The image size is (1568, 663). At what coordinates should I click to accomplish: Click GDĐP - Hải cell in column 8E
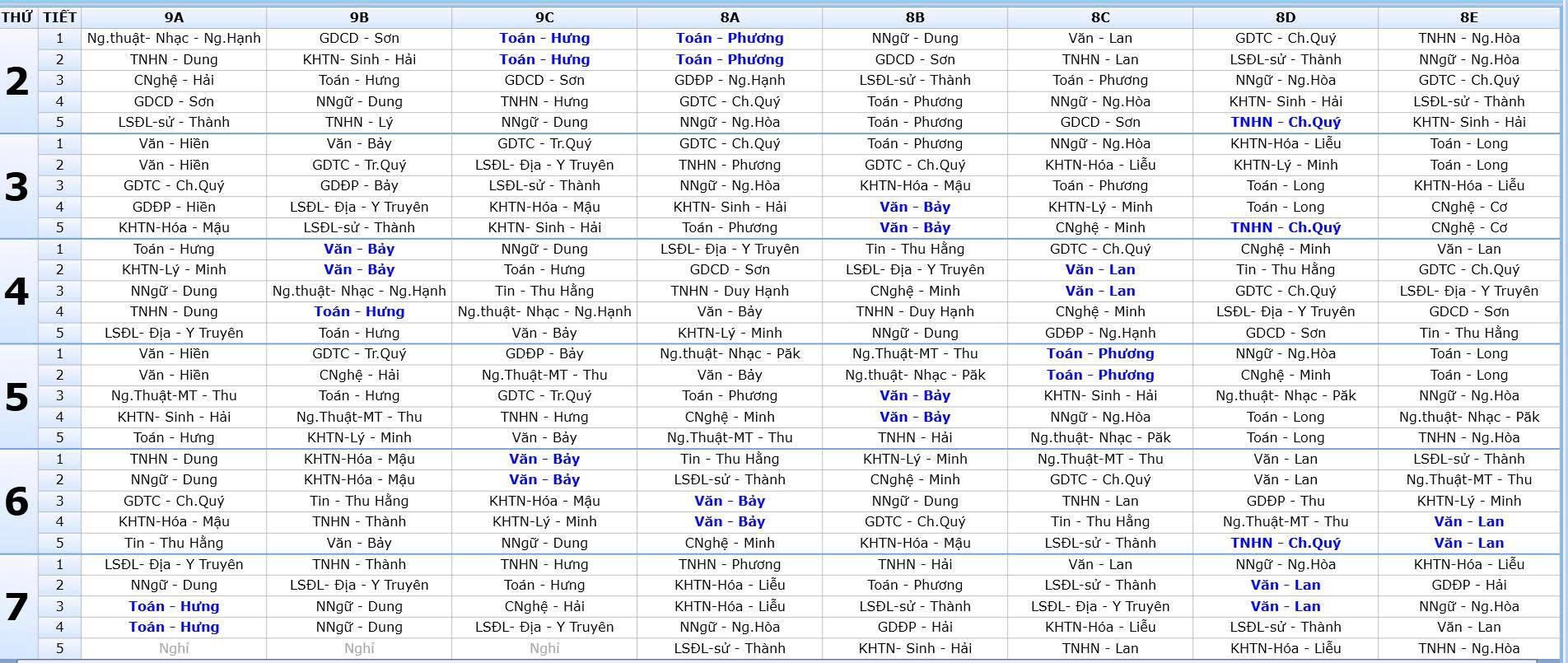click(1469, 585)
